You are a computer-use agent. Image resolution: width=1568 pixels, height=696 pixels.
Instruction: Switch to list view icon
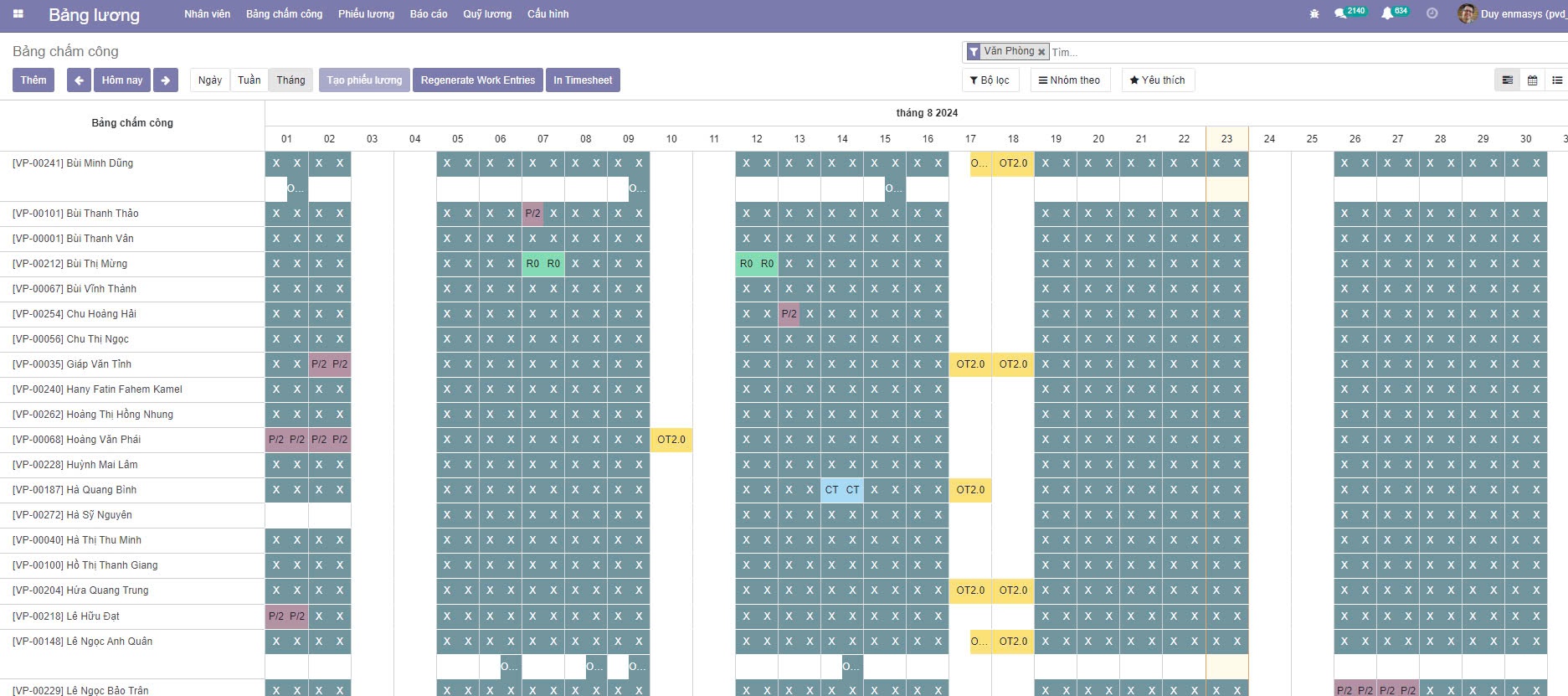tap(1556, 80)
